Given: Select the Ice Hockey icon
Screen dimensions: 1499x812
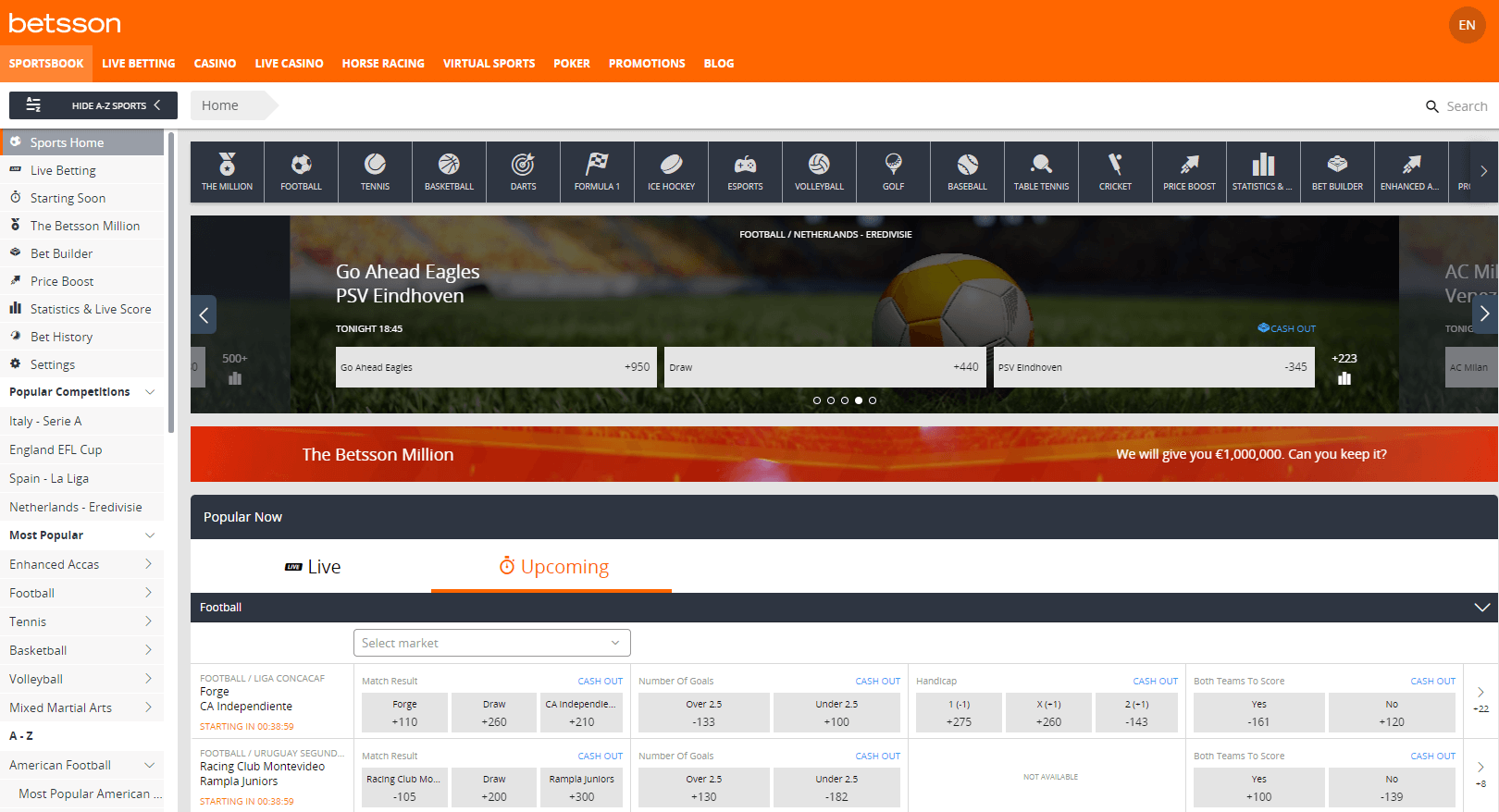Looking at the screenshot, I should 671,172.
